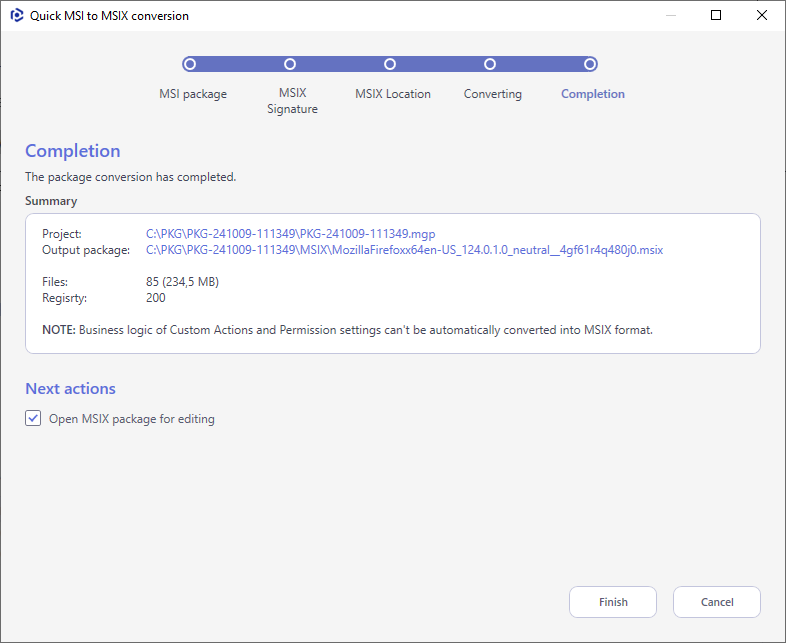Select the MSI package step circle
Image resolution: width=786 pixels, height=643 pixels.
[189, 64]
